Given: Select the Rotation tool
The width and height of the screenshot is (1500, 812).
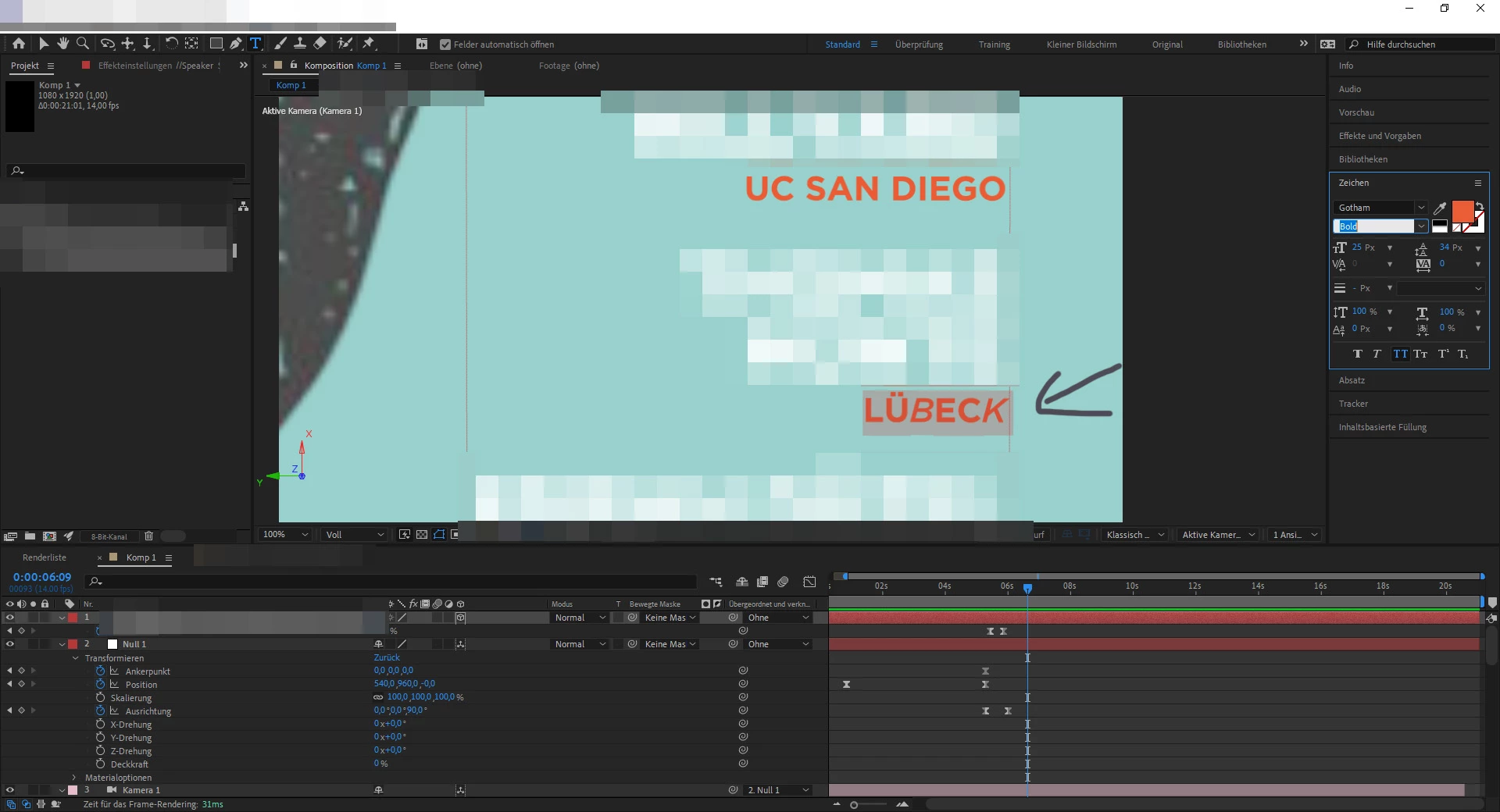Looking at the screenshot, I should 172,44.
